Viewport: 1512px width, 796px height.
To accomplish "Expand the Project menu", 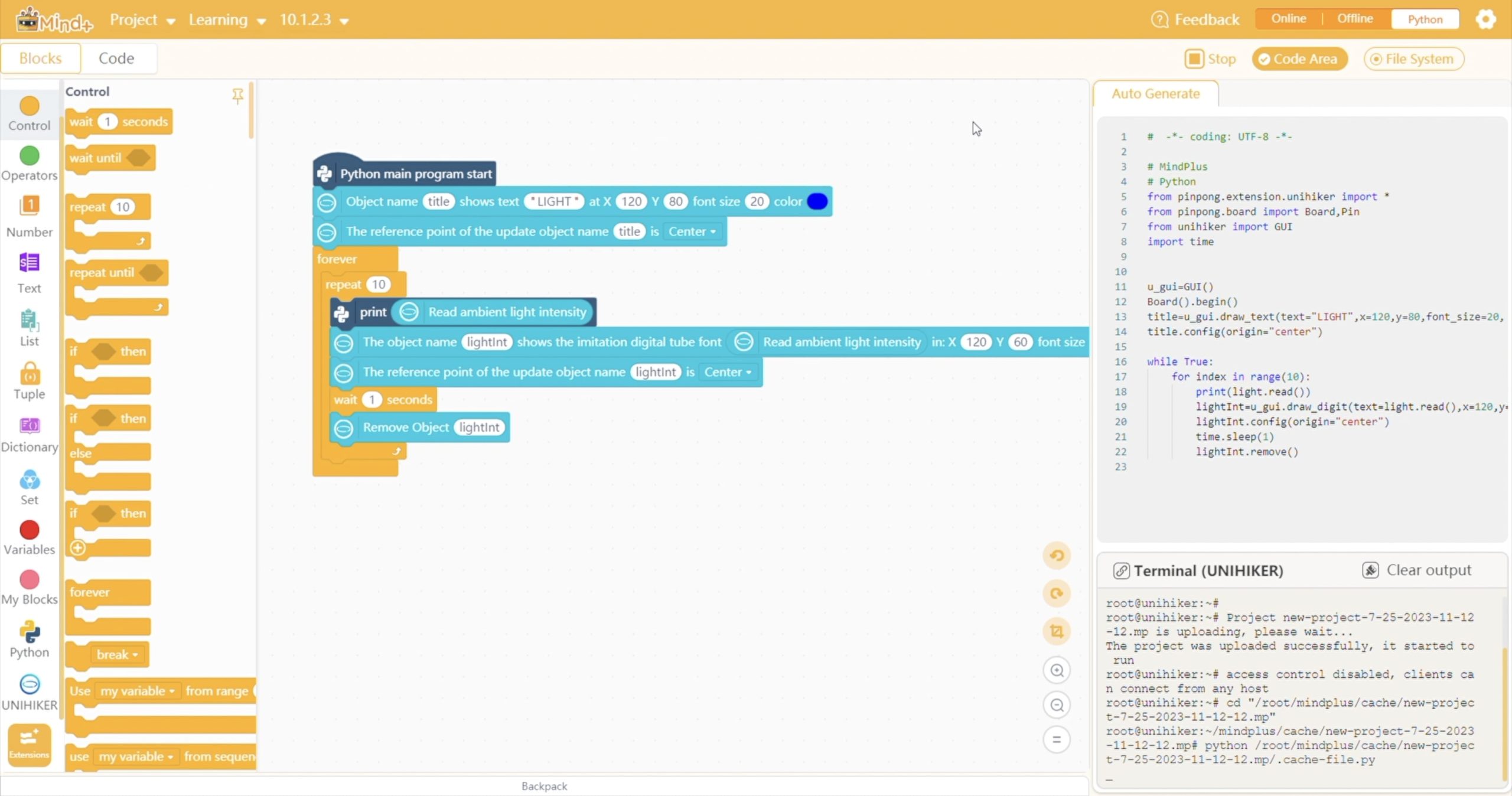I will 142,20.
